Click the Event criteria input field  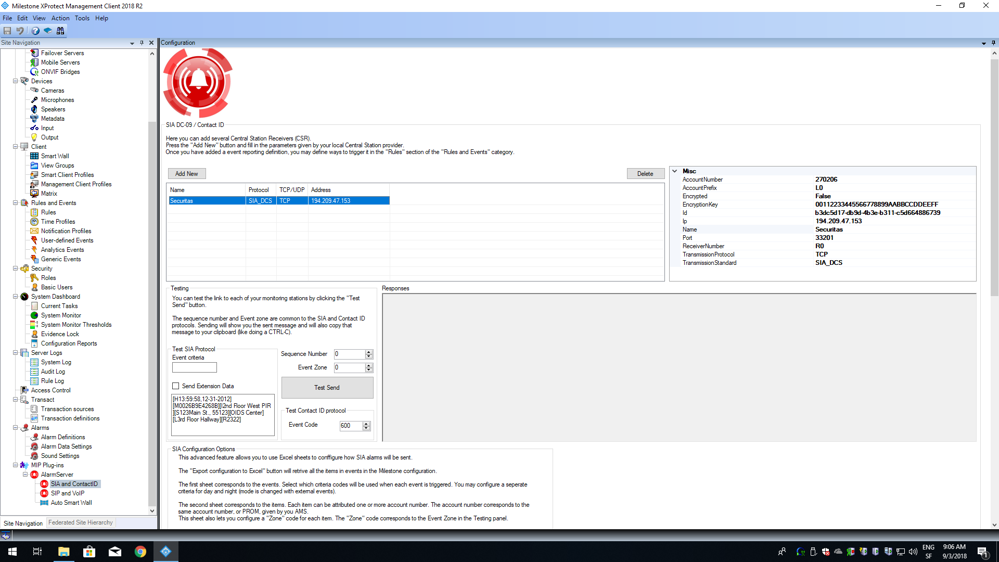pyautogui.click(x=194, y=368)
